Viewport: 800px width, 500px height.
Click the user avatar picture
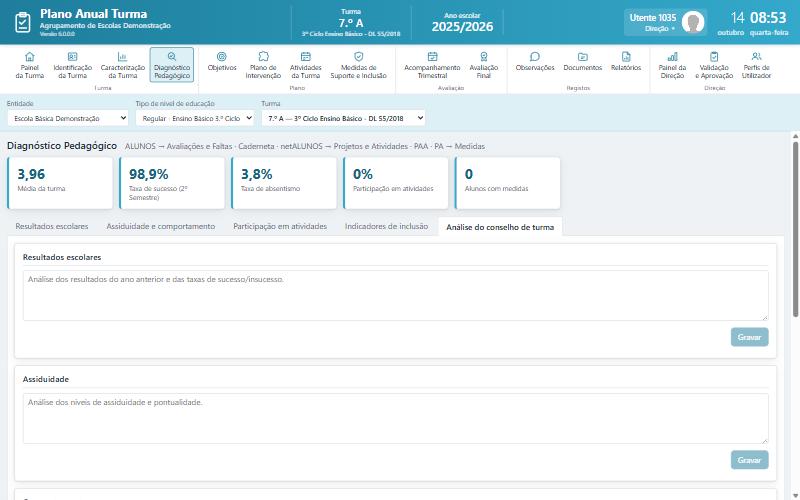pyautogui.click(x=693, y=22)
